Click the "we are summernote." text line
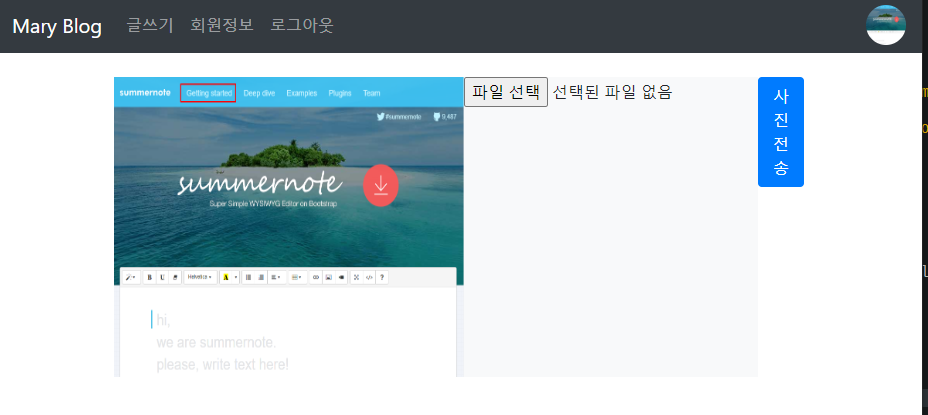The height and width of the screenshot is (415, 928). point(216,343)
